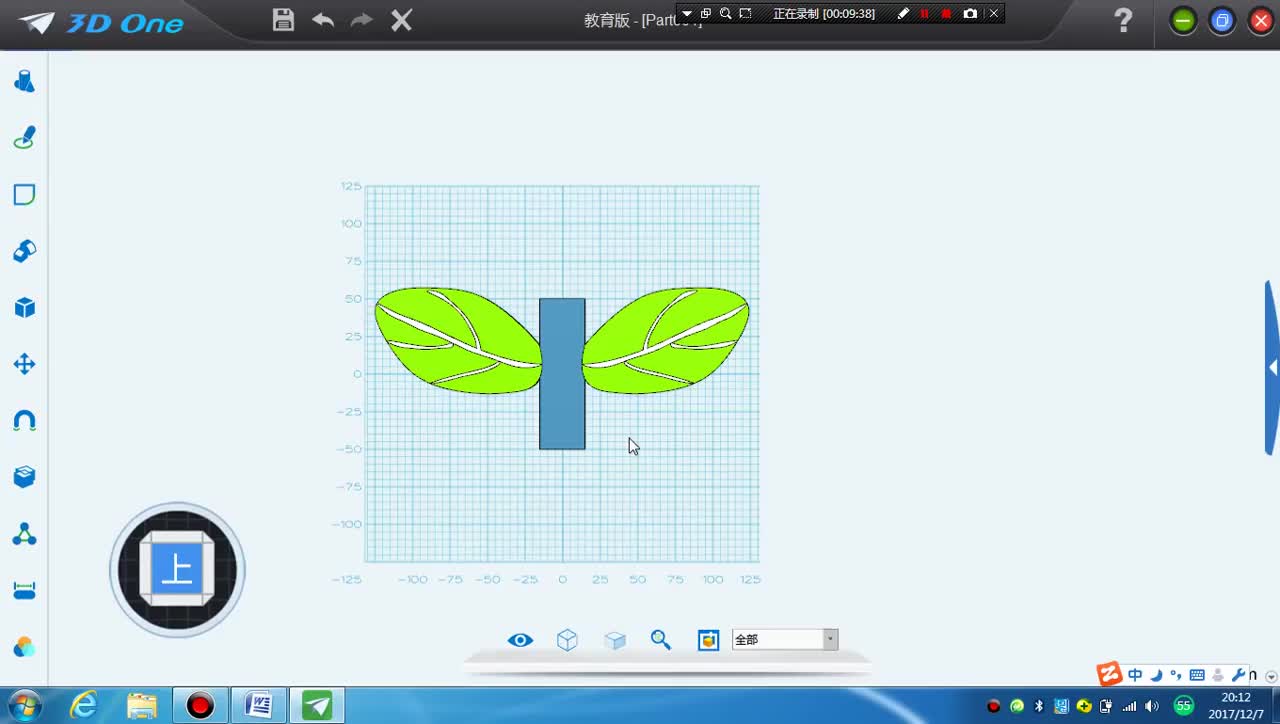
Task: Redo the last undone action
Action: click(x=361, y=20)
